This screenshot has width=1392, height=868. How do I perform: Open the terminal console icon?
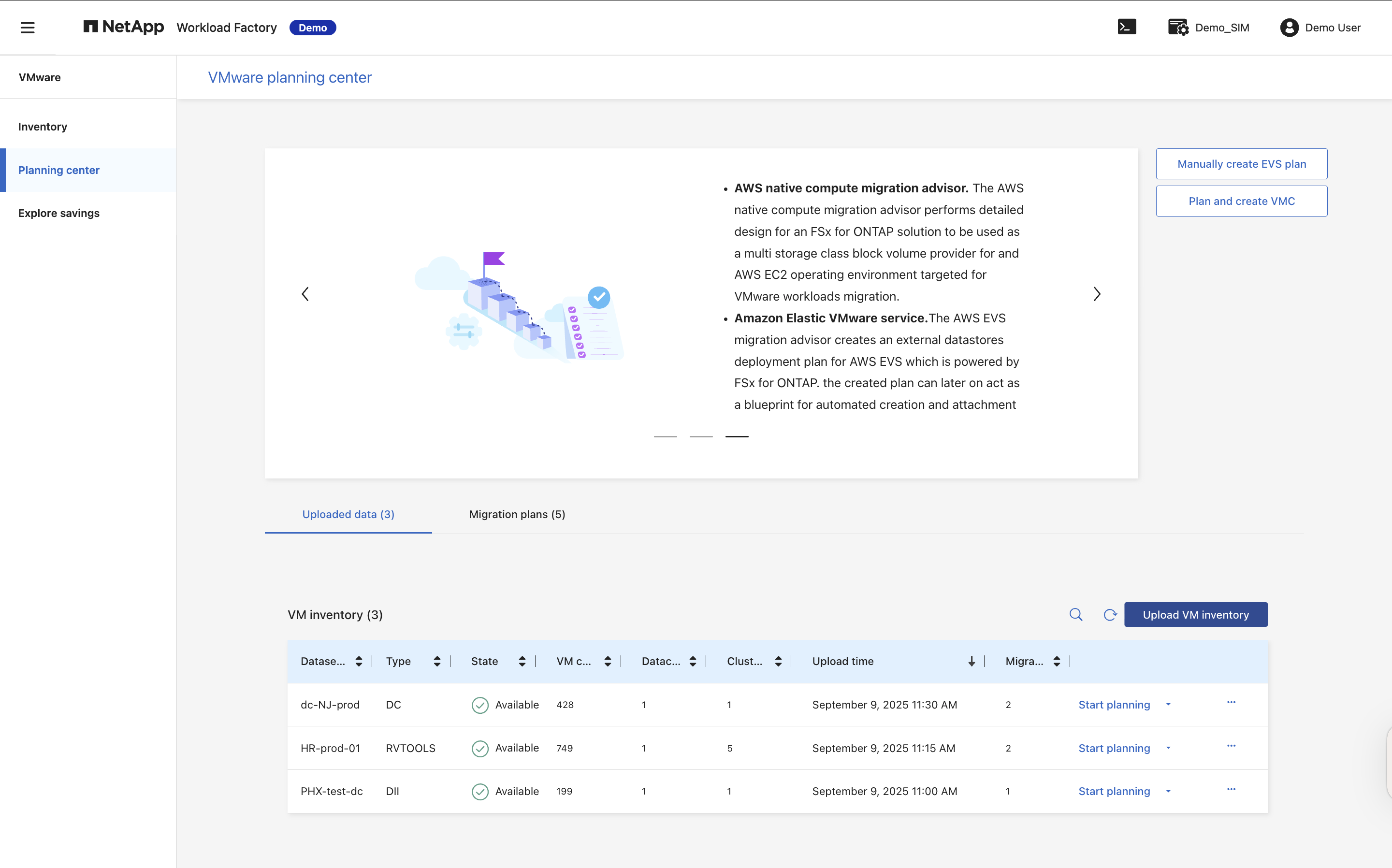[1126, 27]
